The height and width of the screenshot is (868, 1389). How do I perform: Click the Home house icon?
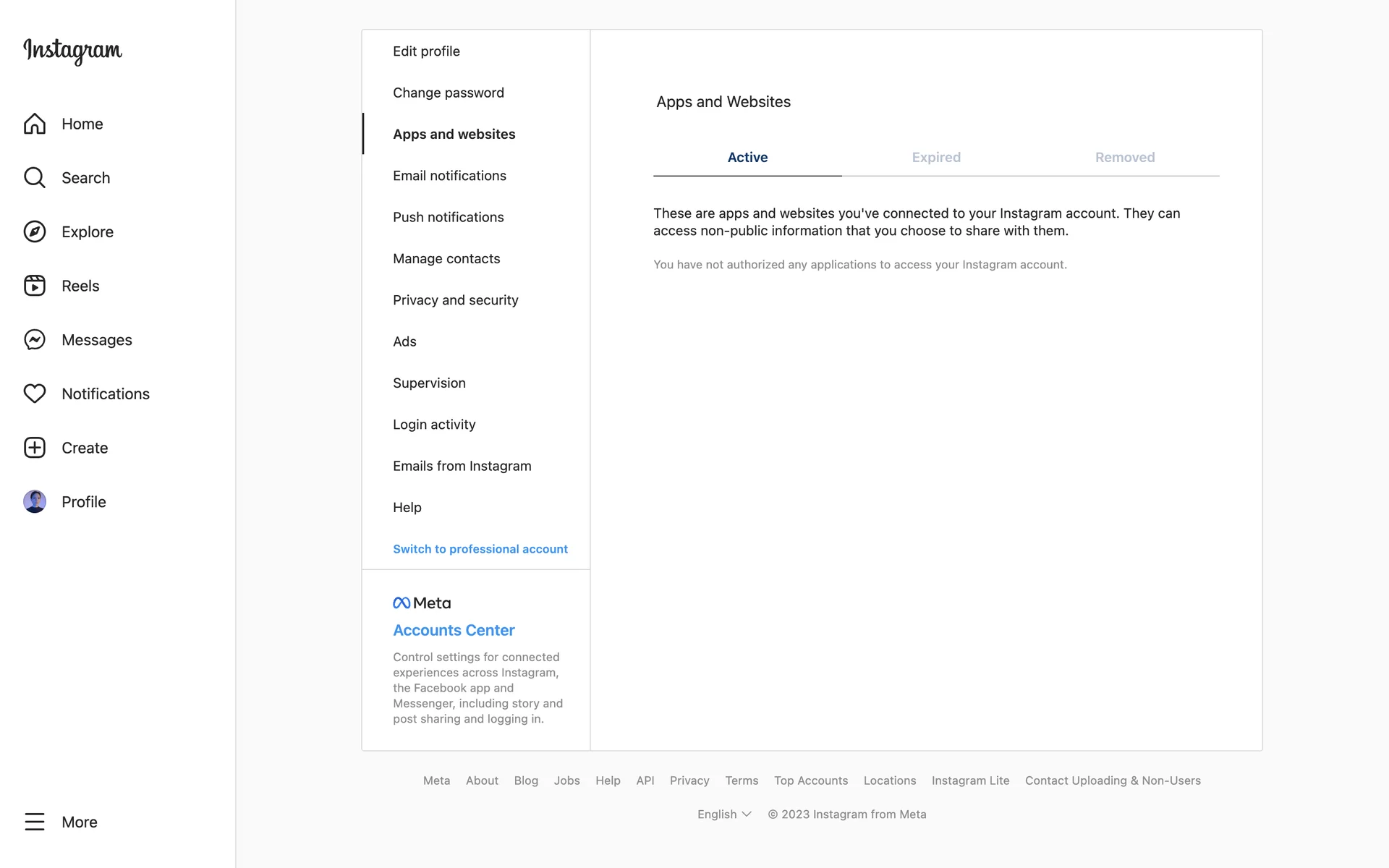pos(35,124)
